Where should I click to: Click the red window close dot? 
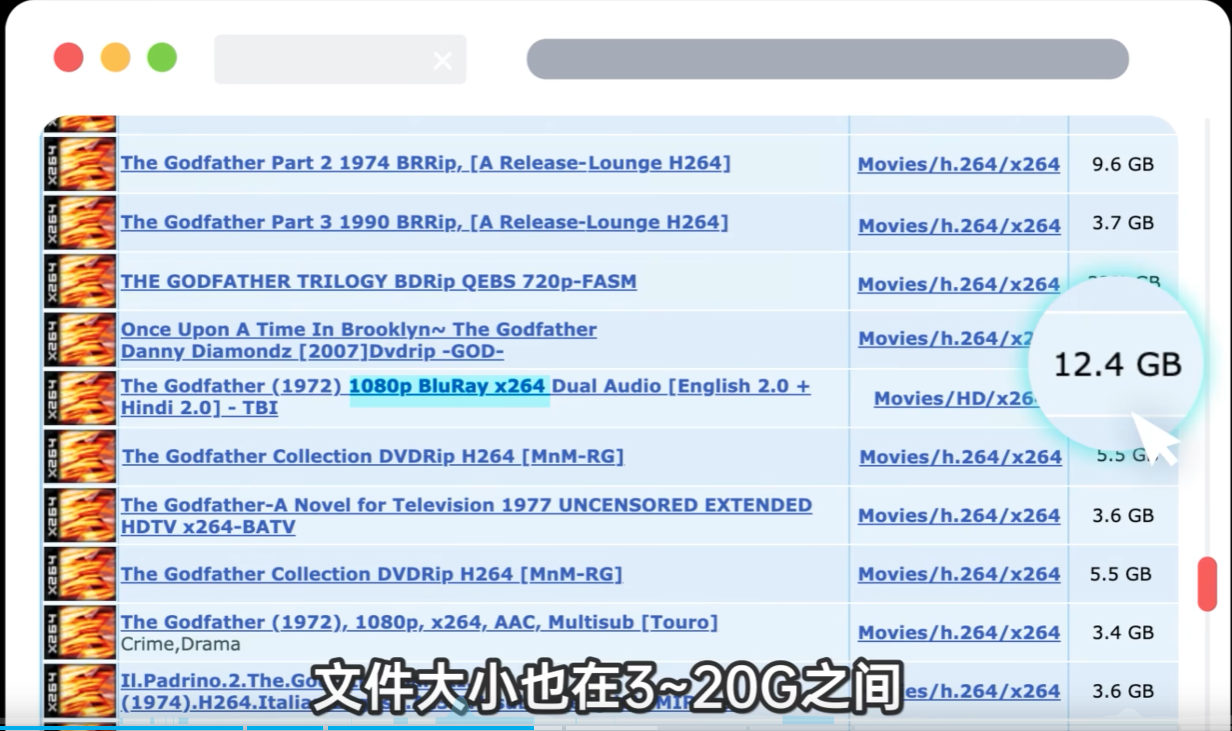tap(68, 57)
